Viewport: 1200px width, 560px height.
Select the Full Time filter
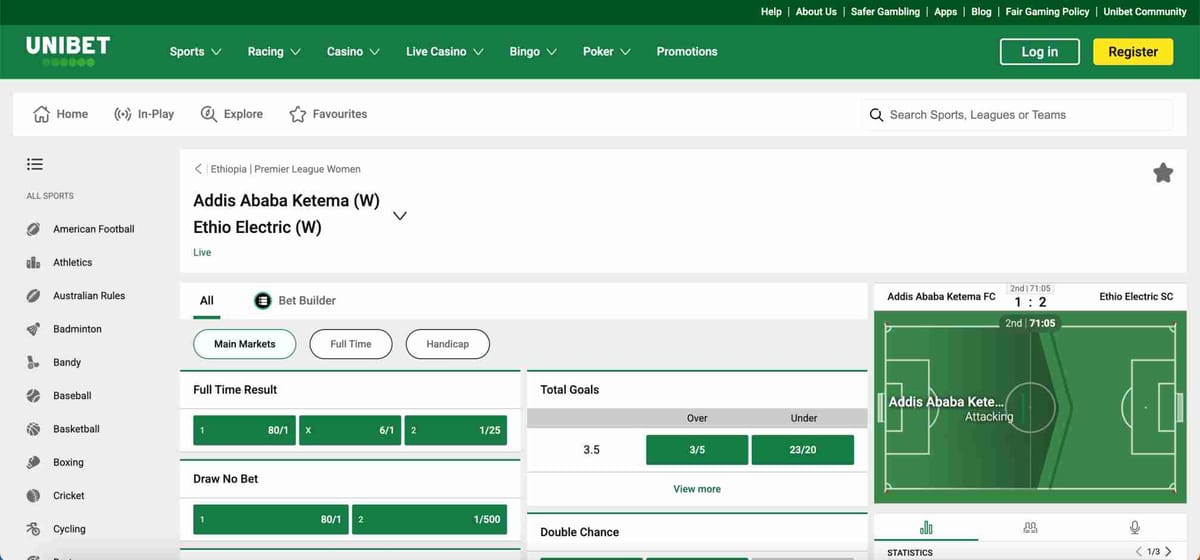pos(351,344)
